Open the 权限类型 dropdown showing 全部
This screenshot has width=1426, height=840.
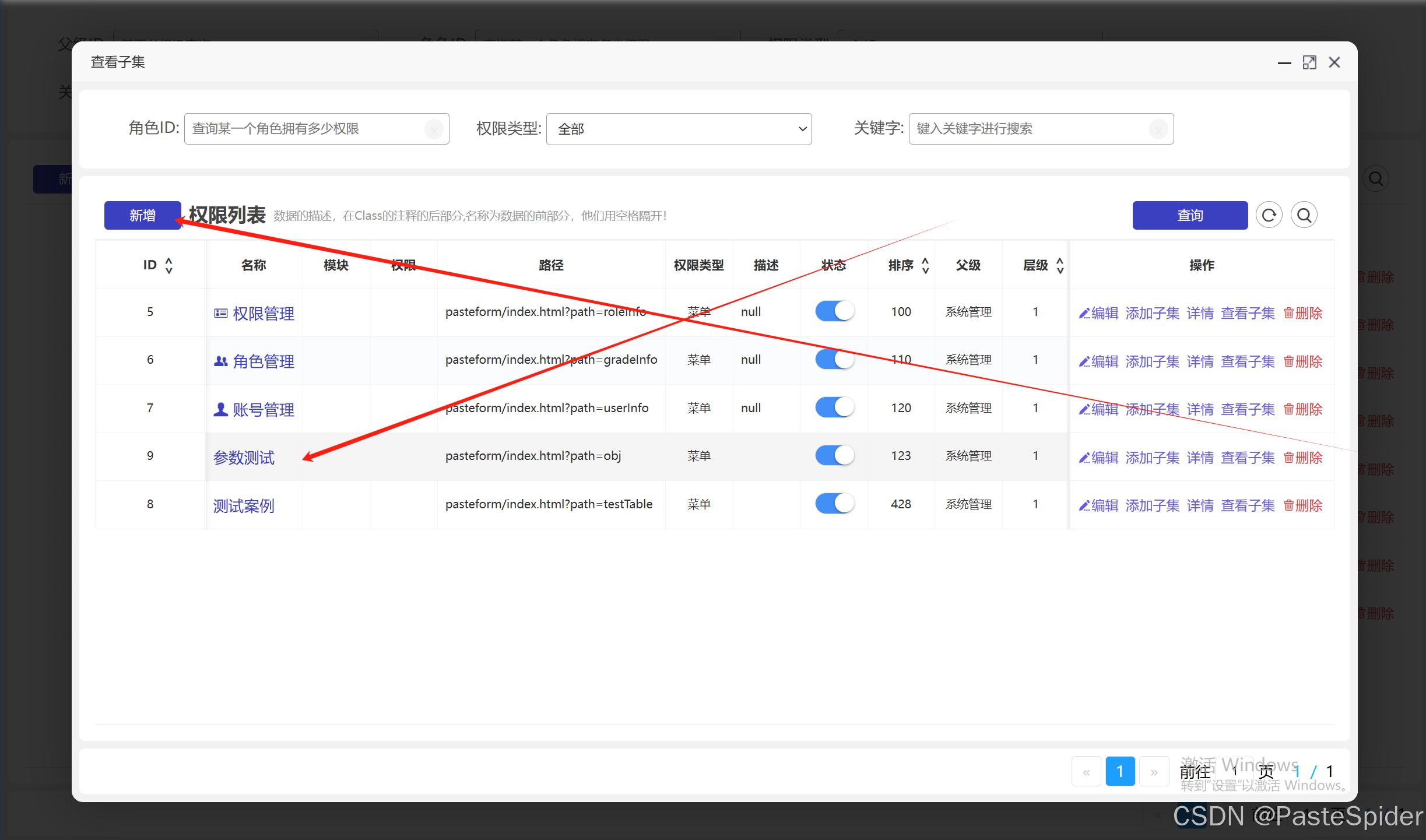pyautogui.click(x=679, y=129)
